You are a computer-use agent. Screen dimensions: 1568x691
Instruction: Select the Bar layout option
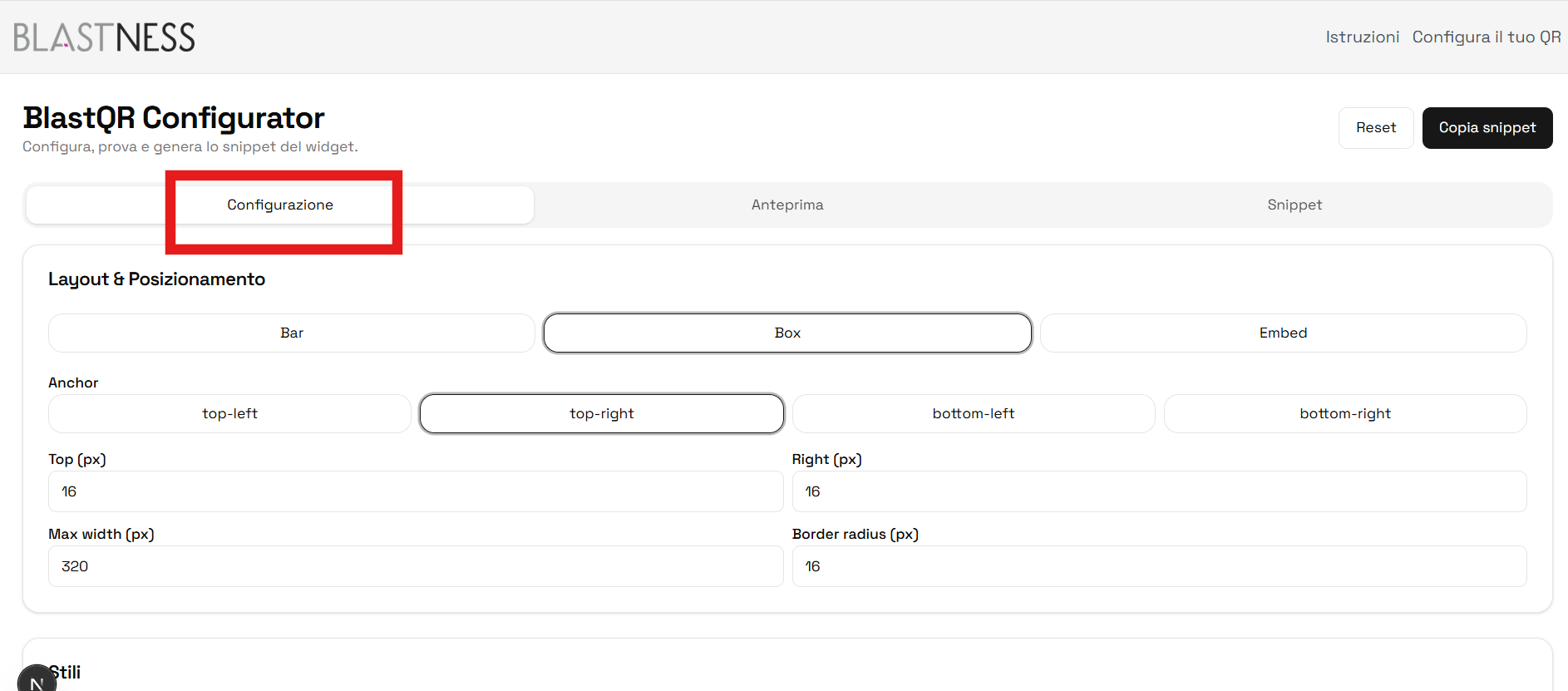[x=292, y=333]
